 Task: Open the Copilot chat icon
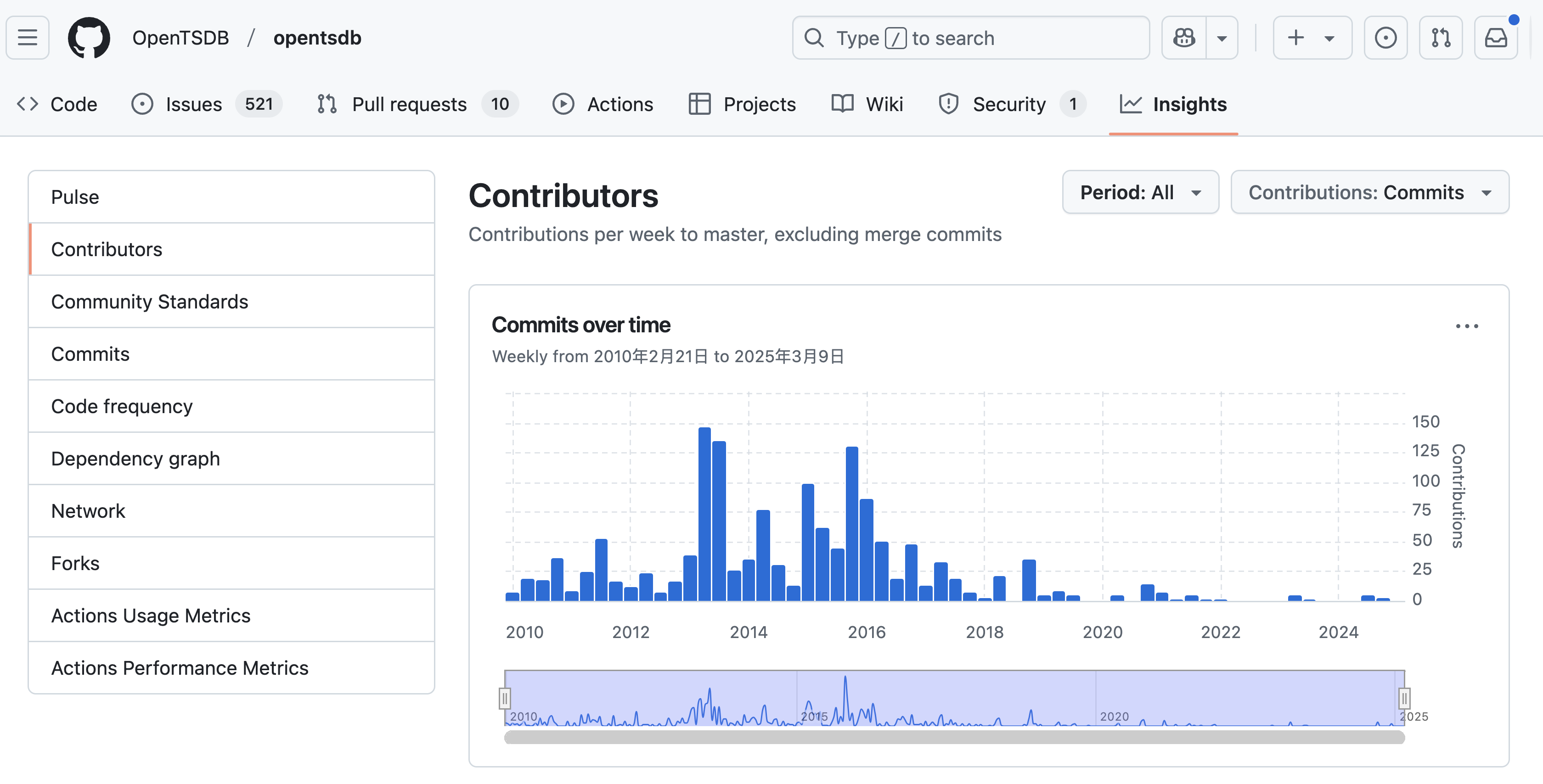pyautogui.click(x=1183, y=38)
